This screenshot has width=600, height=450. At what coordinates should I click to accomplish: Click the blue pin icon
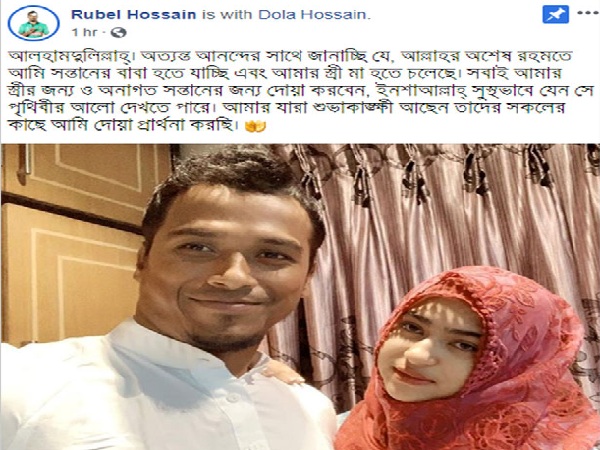click(556, 15)
